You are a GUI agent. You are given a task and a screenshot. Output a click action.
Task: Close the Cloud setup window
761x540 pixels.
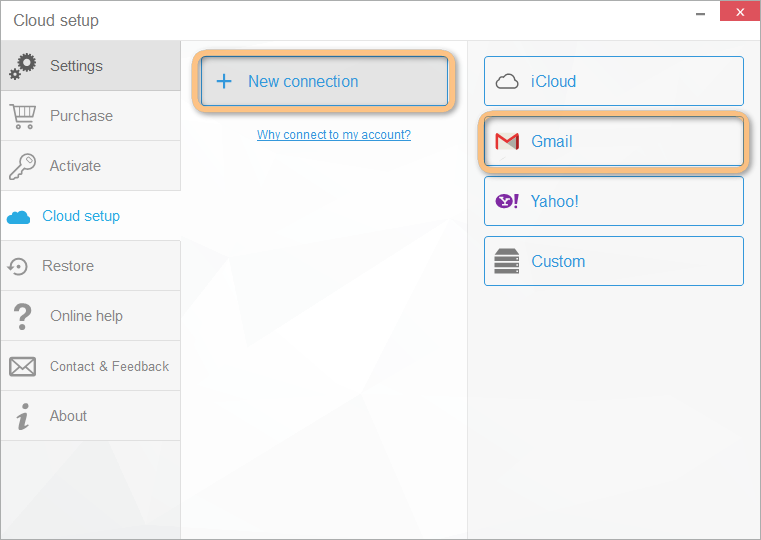pyautogui.click(x=740, y=12)
